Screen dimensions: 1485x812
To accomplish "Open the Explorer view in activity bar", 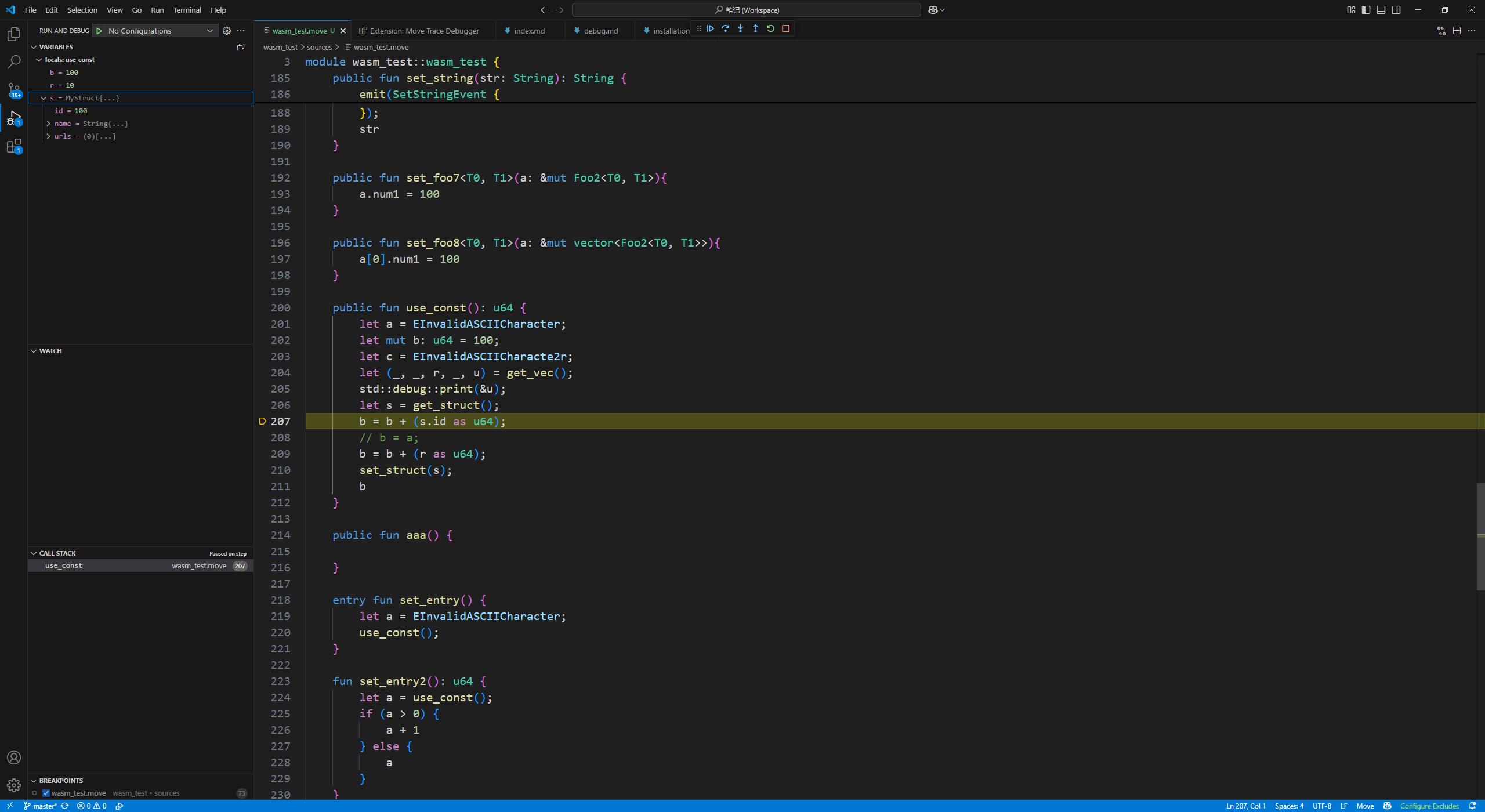I will tap(14, 34).
